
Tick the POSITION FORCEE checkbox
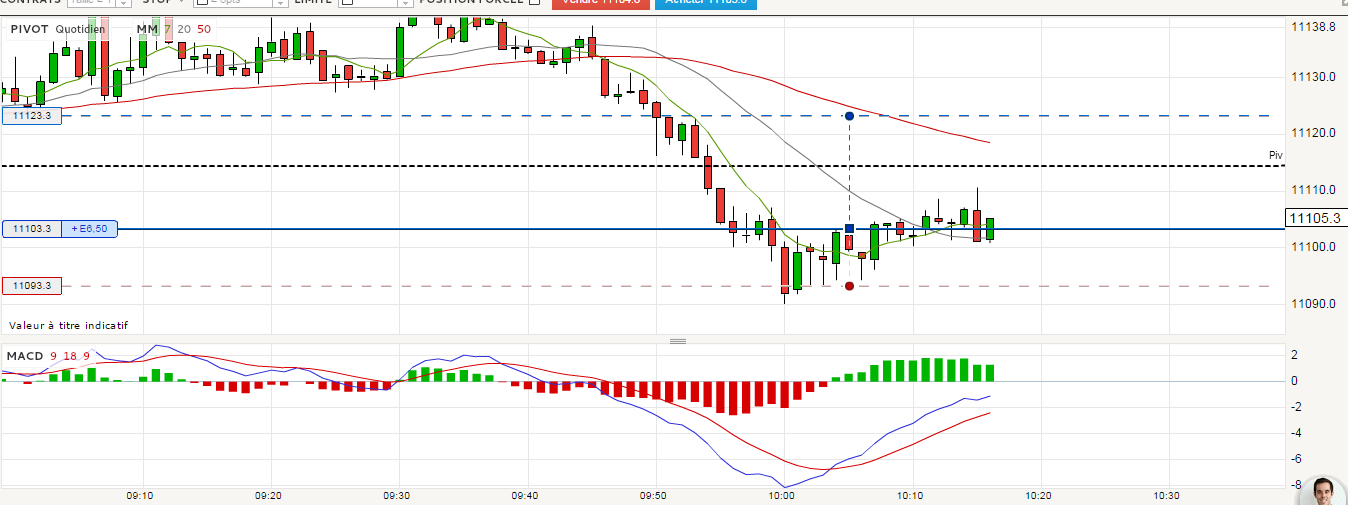point(534,2)
